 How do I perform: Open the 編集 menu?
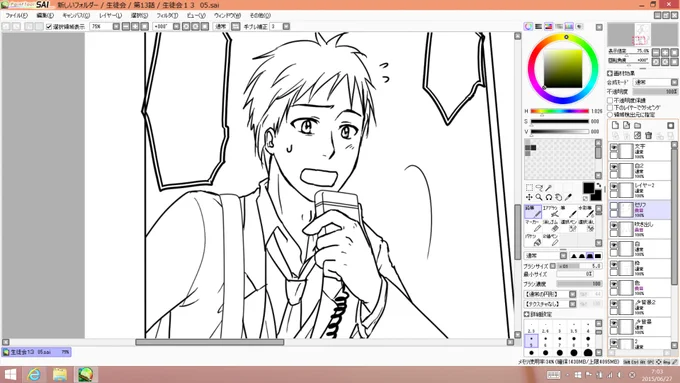click(x=45, y=15)
